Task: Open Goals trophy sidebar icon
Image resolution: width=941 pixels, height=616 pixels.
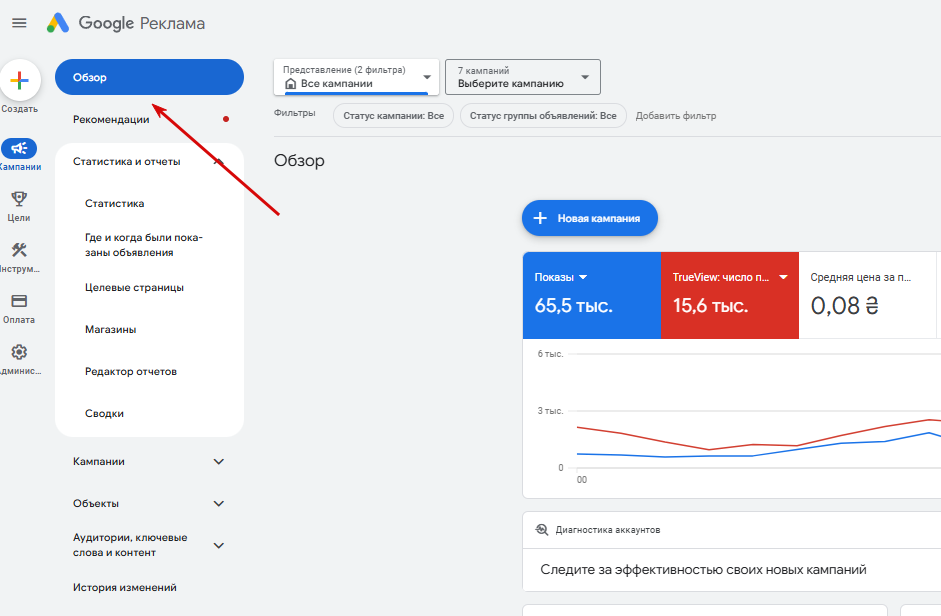Action: 19,199
